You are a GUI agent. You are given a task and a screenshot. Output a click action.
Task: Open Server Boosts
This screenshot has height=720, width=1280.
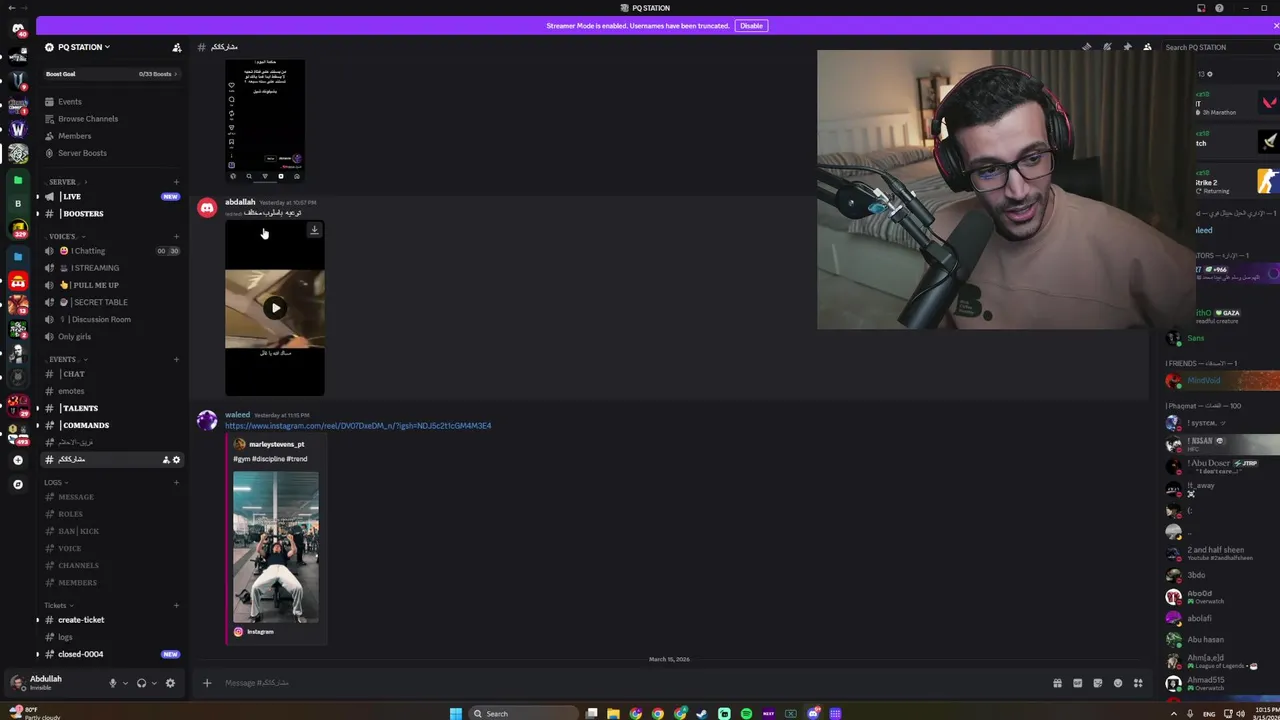coord(82,153)
